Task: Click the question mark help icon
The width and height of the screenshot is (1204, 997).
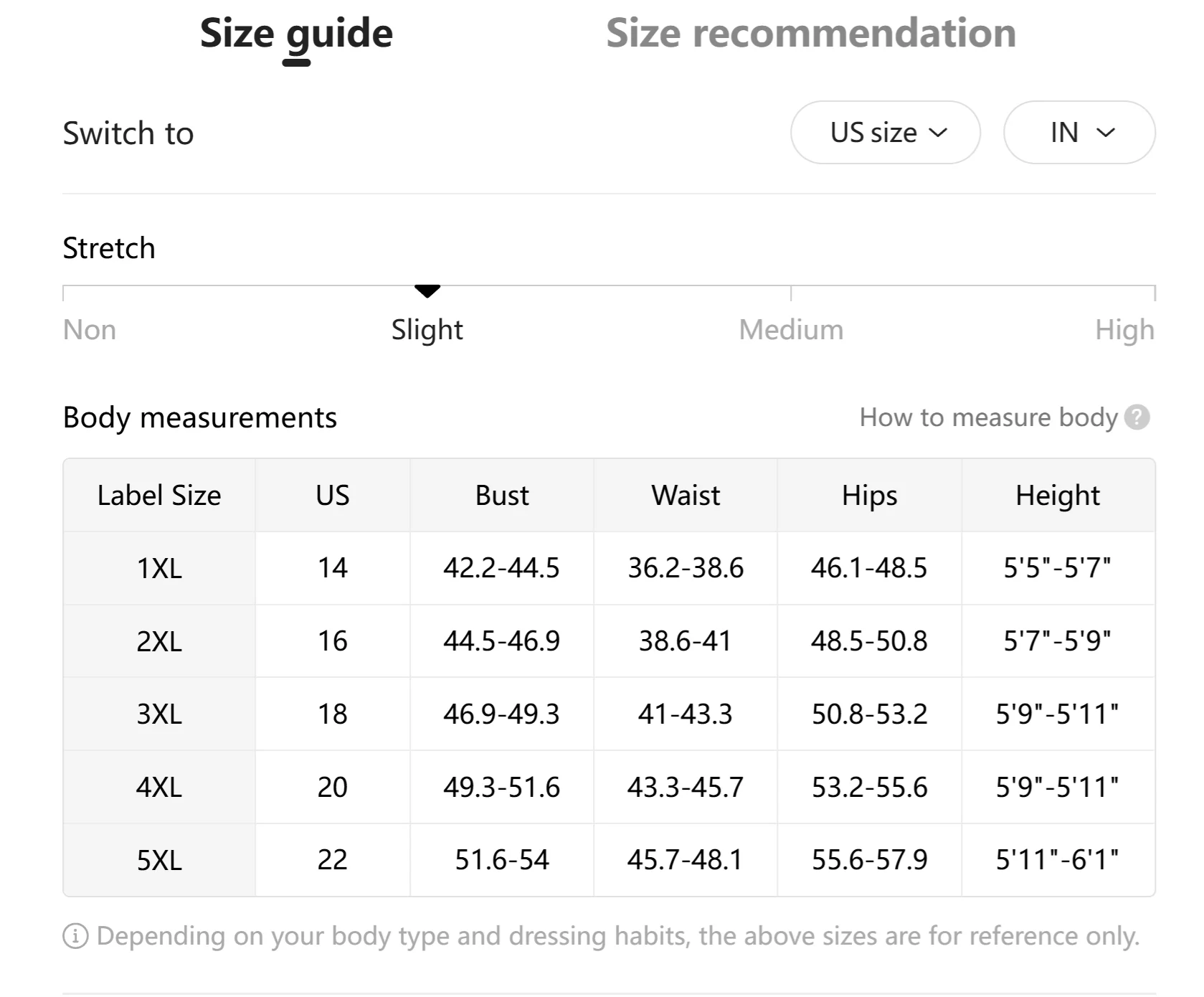Action: 1137,417
